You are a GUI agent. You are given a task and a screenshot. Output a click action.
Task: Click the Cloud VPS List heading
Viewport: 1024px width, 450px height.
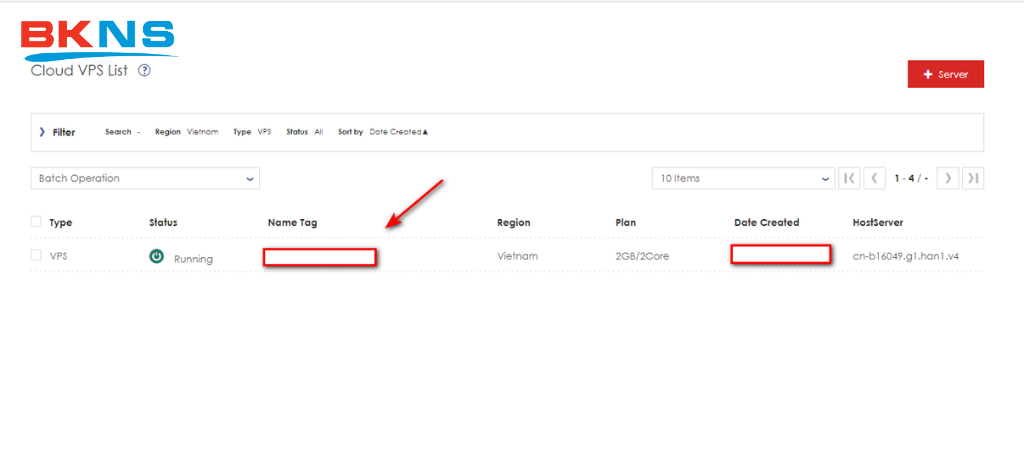(x=80, y=71)
